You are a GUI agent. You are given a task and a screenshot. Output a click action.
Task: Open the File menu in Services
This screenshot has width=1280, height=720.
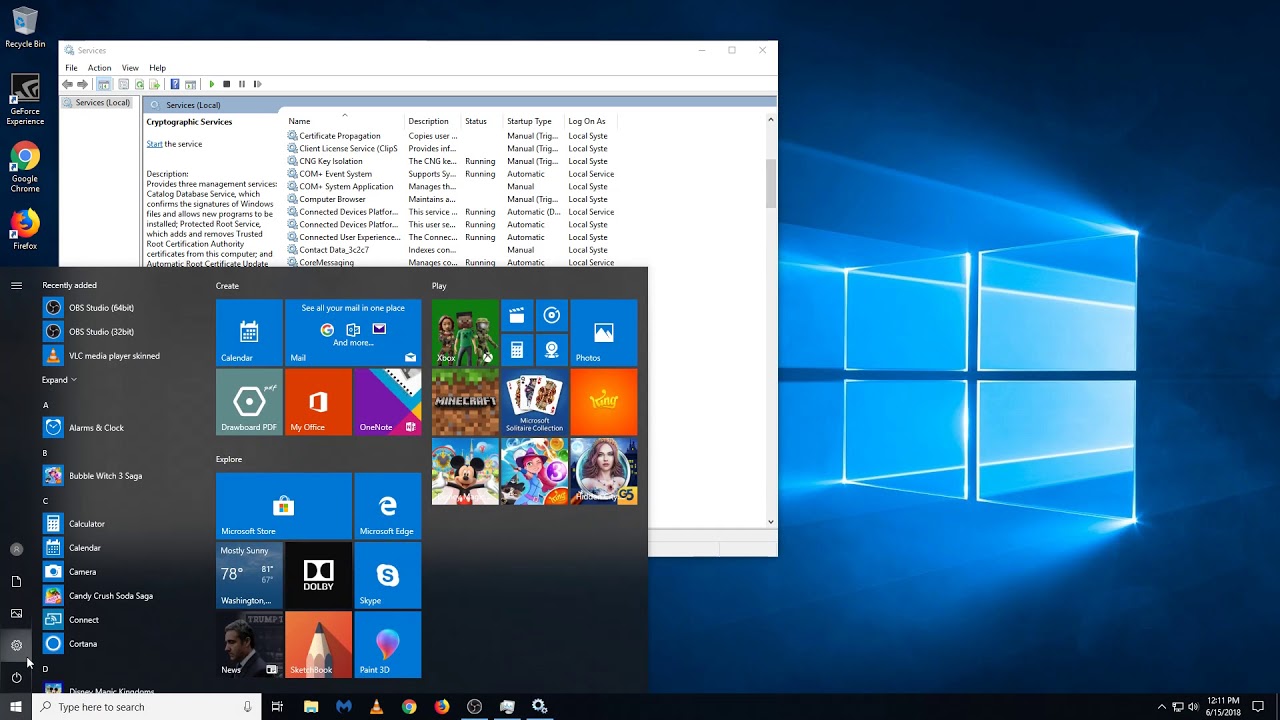point(71,68)
